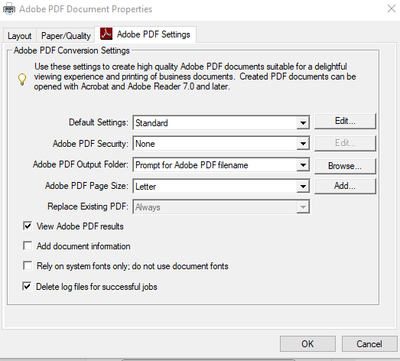Click the settings description paragraph
Image resolution: width=400 pixels, height=361 pixels.
tap(195, 76)
